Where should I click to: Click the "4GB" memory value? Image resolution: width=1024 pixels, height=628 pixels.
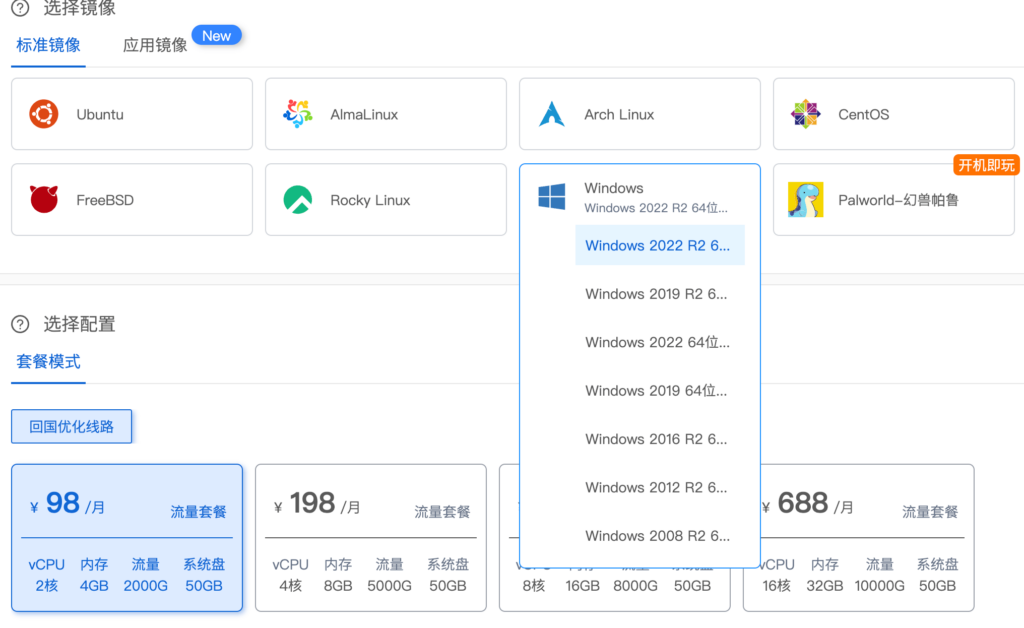click(94, 586)
